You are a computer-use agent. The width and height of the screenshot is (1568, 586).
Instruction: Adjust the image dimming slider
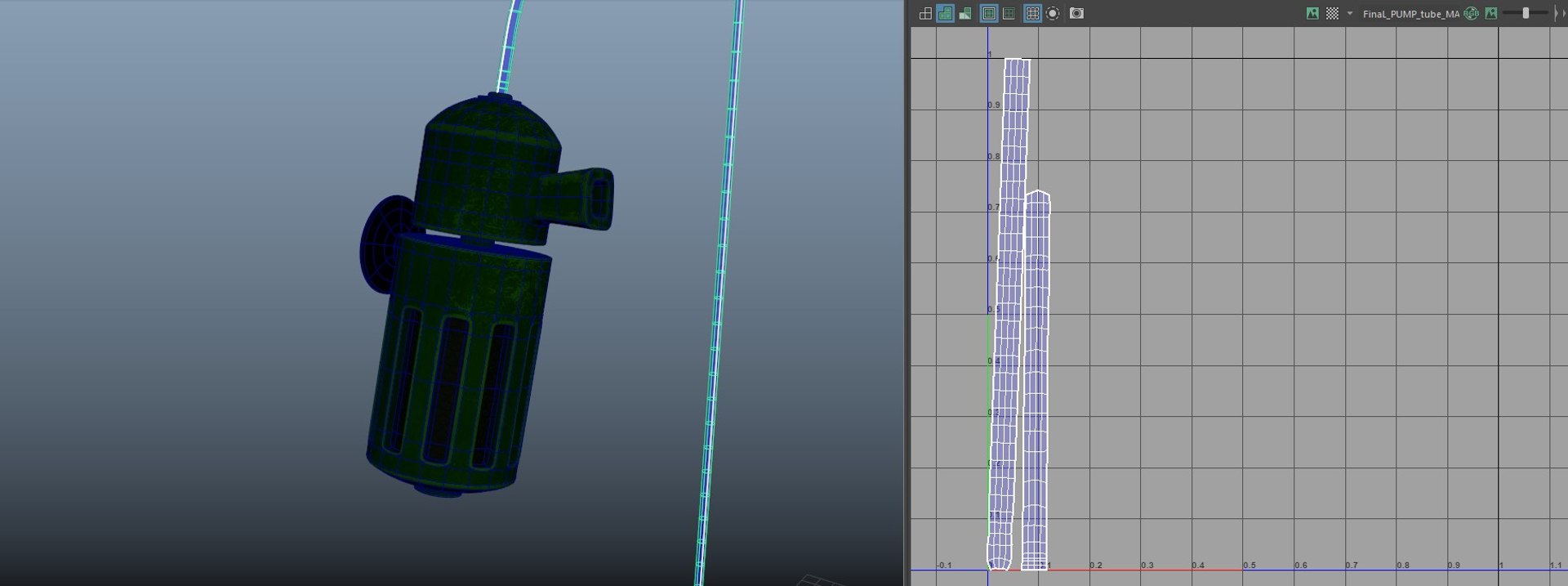[x=1526, y=13]
